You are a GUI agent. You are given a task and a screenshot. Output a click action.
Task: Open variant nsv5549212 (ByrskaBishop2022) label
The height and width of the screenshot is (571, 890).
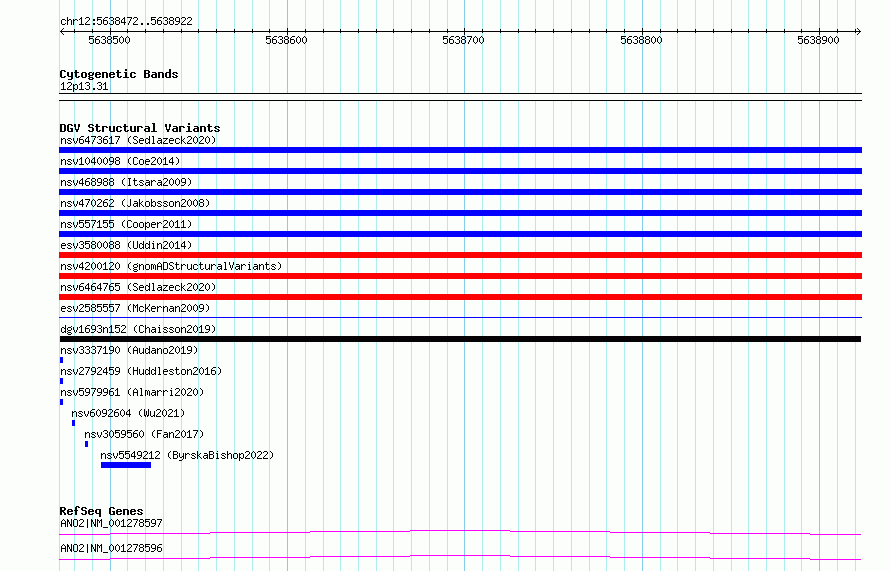(x=187, y=455)
